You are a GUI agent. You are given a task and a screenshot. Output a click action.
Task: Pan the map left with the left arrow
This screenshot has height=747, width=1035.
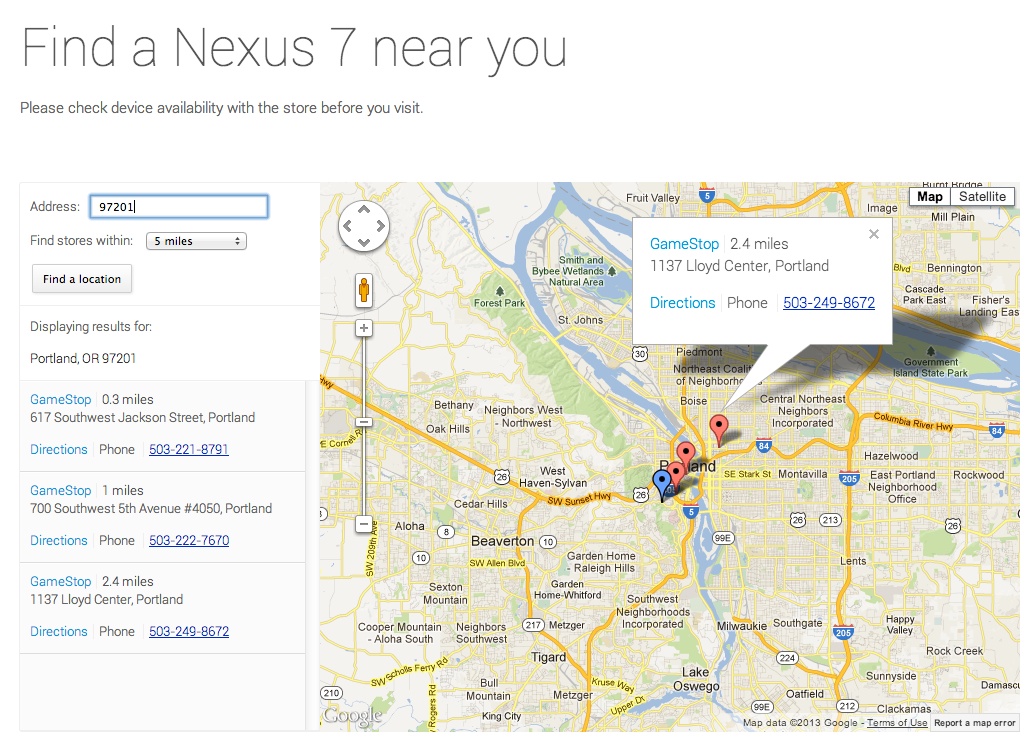click(347, 226)
